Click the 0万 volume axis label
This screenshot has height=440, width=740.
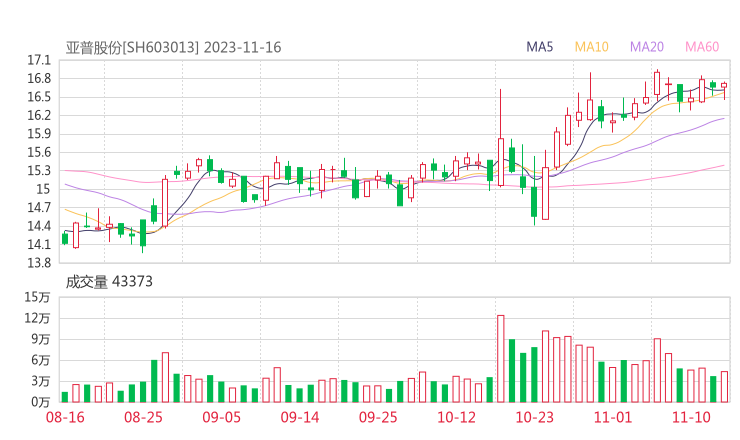(x=41, y=402)
